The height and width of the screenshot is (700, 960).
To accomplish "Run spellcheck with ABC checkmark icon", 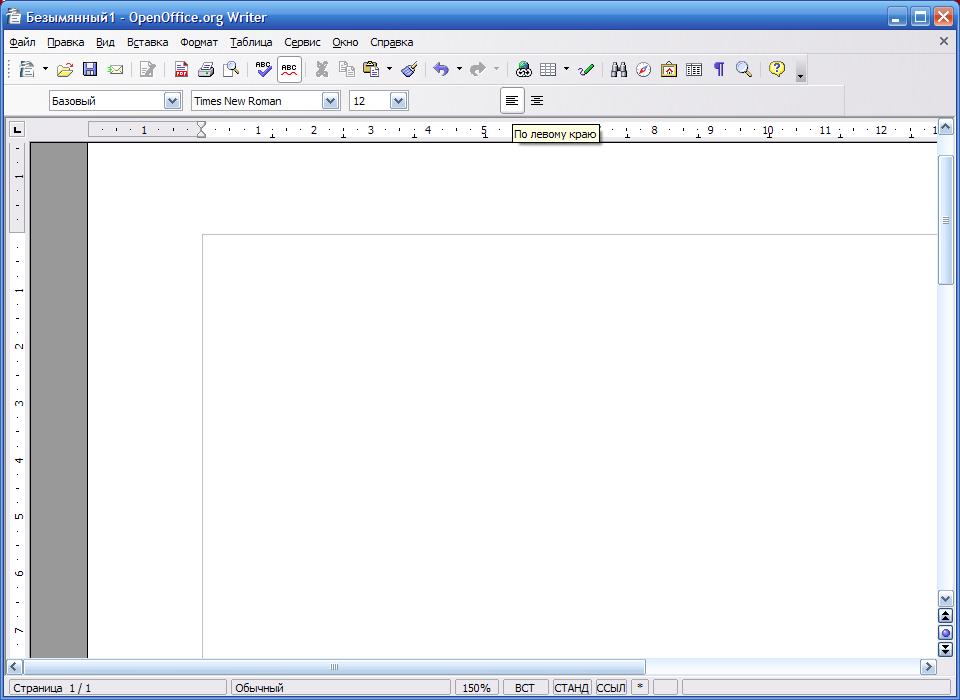I will point(264,69).
